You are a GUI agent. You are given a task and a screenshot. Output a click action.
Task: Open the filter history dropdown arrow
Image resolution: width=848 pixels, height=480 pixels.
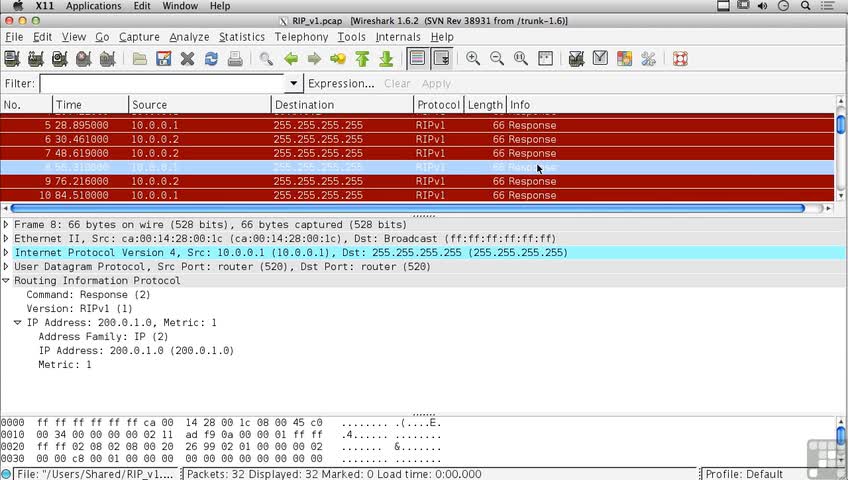tap(293, 83)
